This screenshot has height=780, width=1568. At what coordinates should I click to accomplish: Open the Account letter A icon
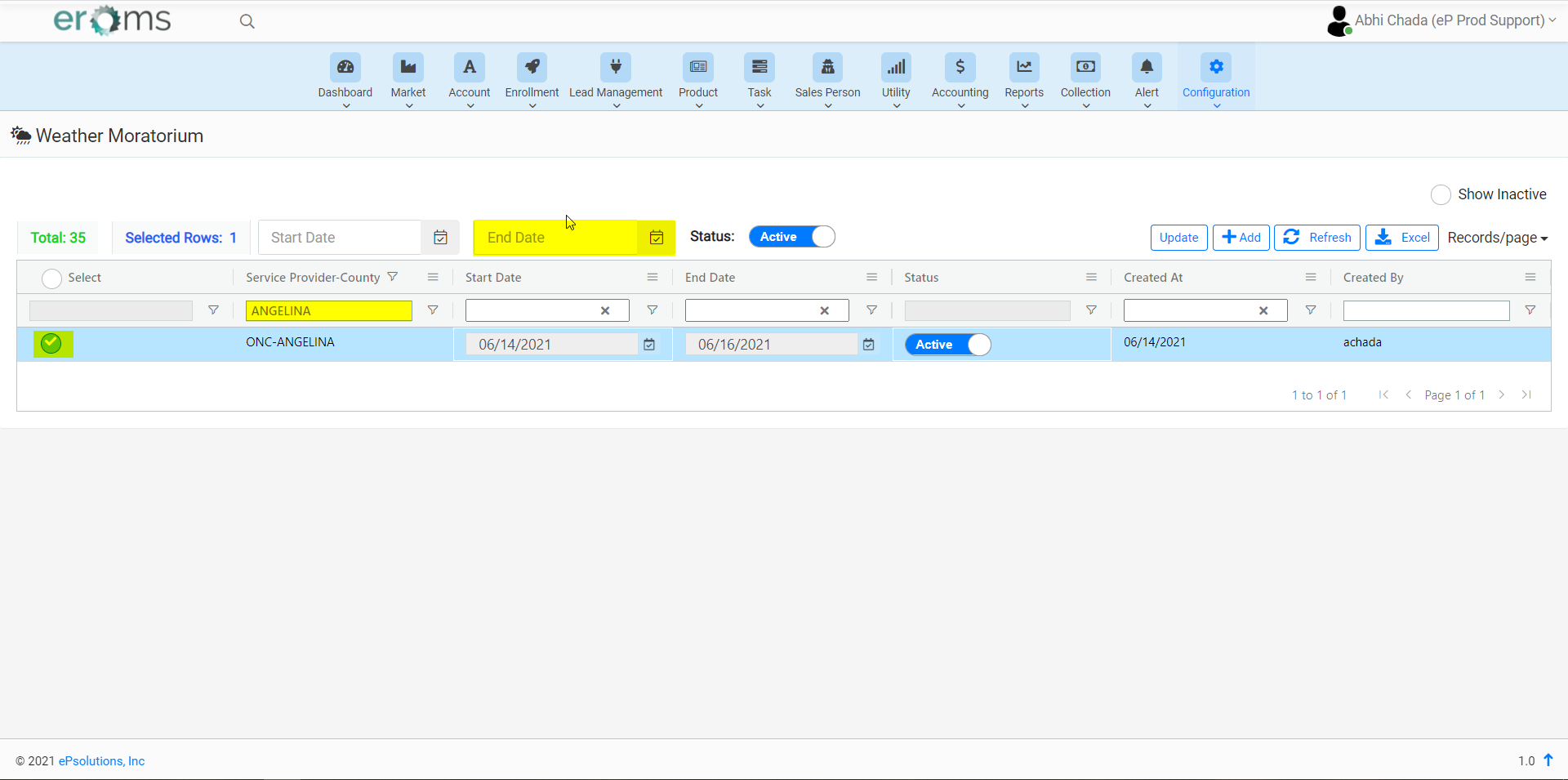(x=470, y=67)
